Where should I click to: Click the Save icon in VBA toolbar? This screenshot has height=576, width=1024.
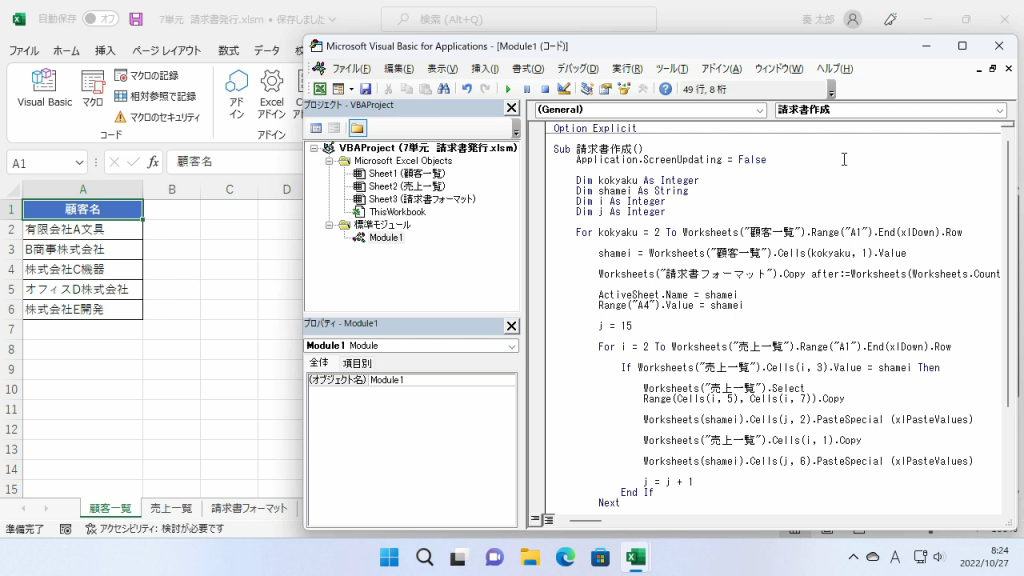(366, 89)
